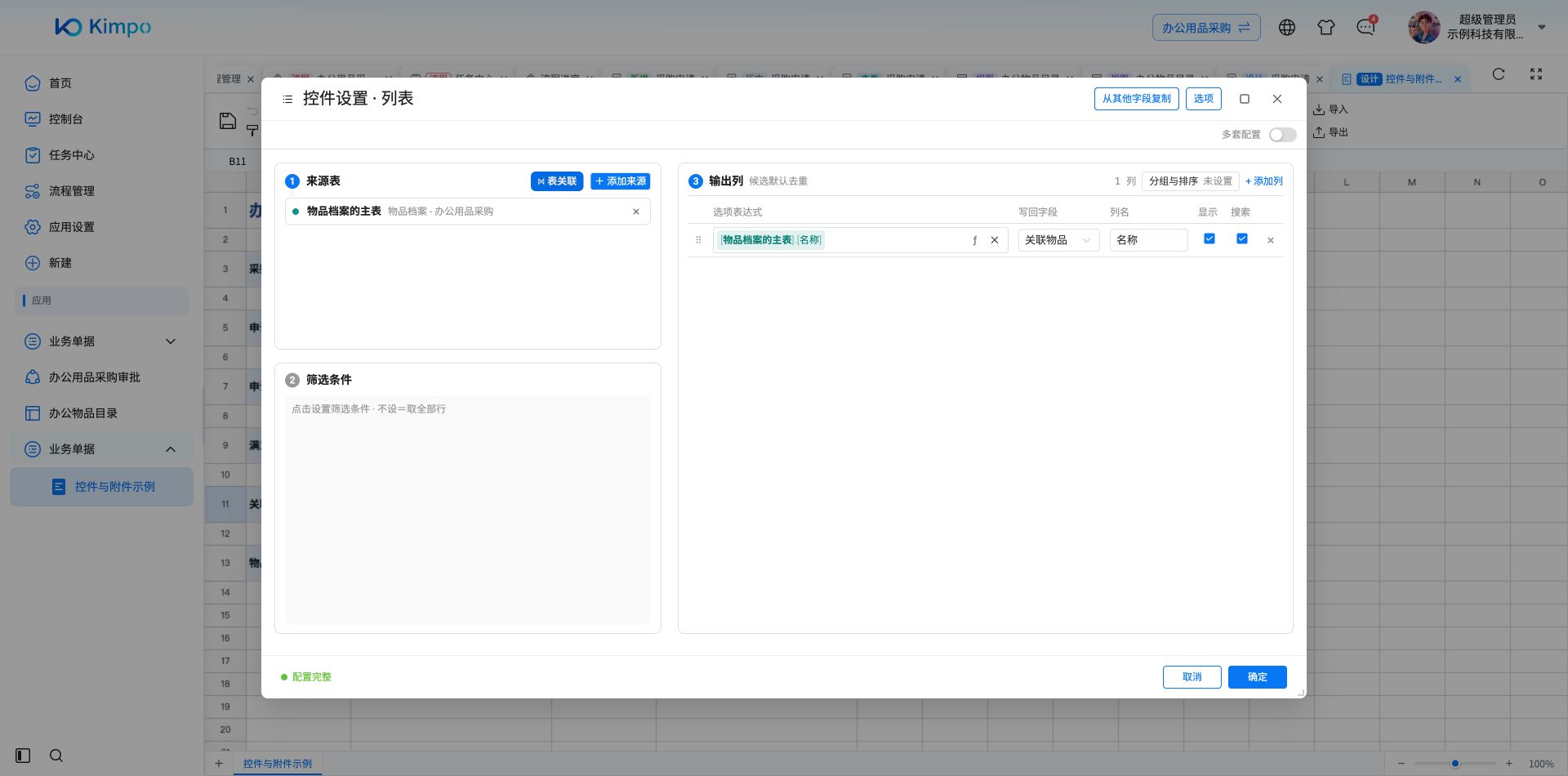Open the user account dropdown arrow
The width and height of the screenshot is (1568, 776).
coord(1542,27)
